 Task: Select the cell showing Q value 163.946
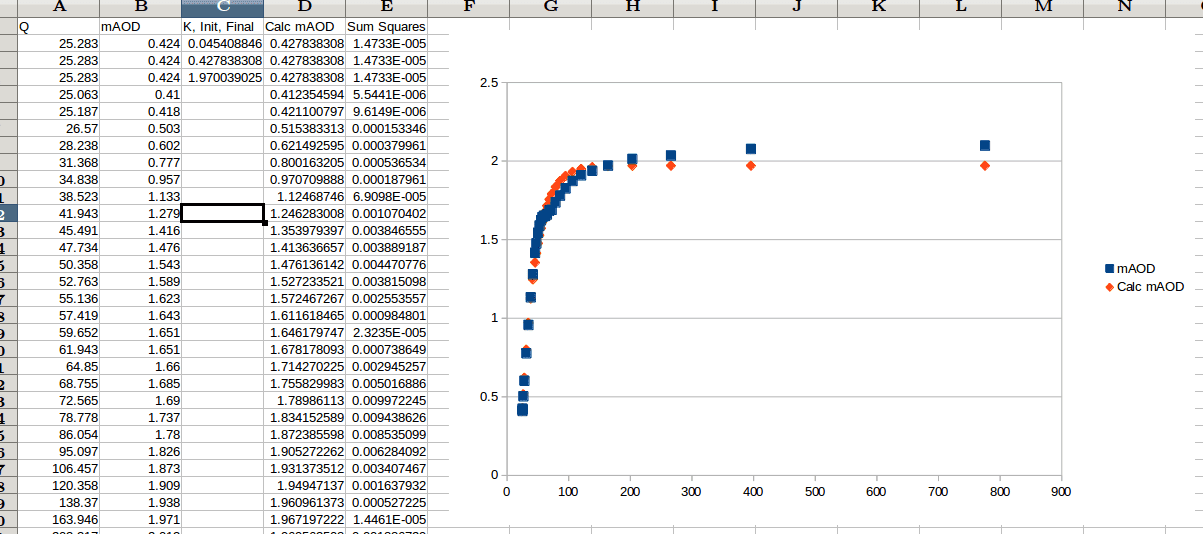tap(58, 520)
